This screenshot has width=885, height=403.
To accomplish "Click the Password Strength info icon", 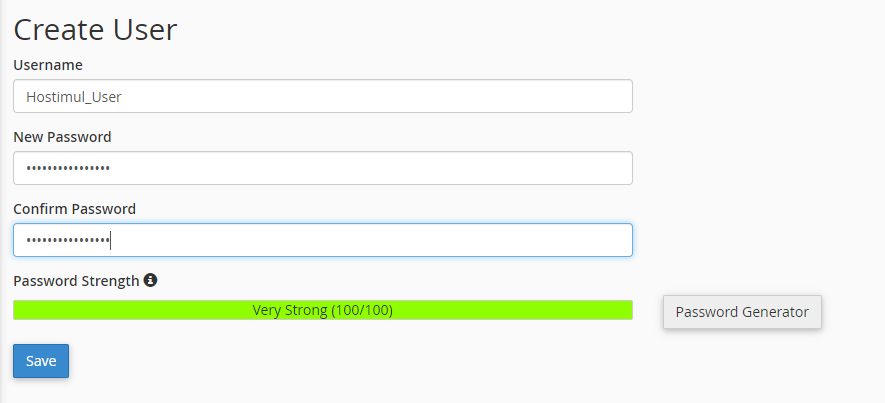I will (150, 281).
